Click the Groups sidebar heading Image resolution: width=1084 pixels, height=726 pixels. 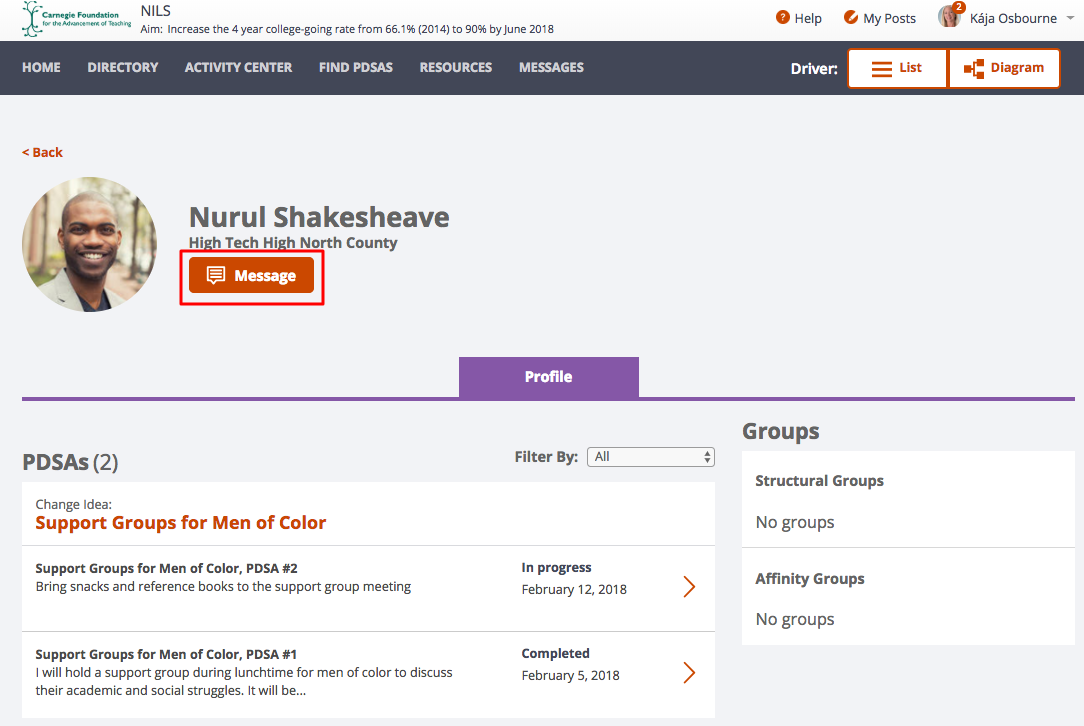point(781,431)
